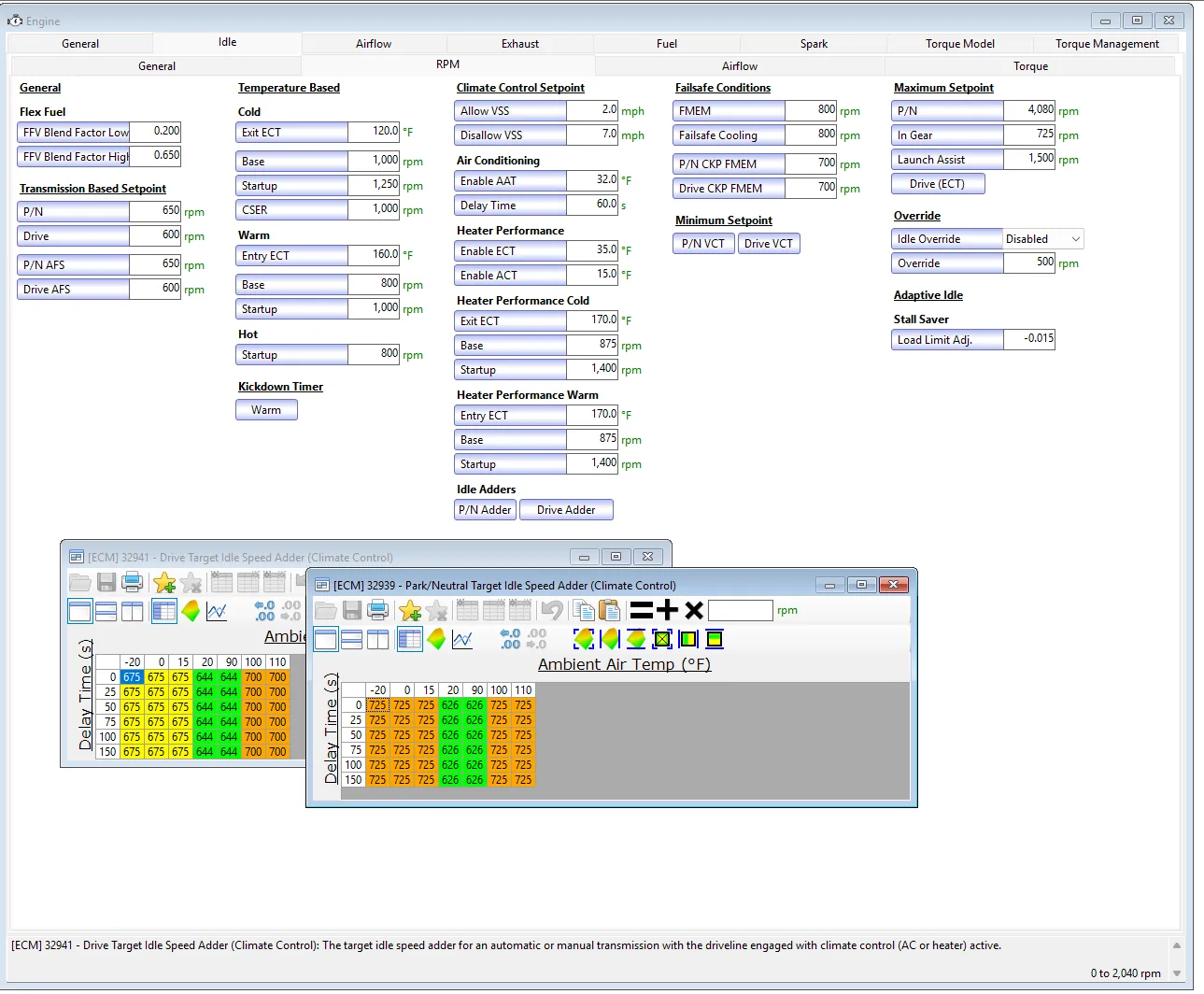This screenshot has width=1204, height=994.
Task: Click green square with X icon
Action: (x=662, y=639)
